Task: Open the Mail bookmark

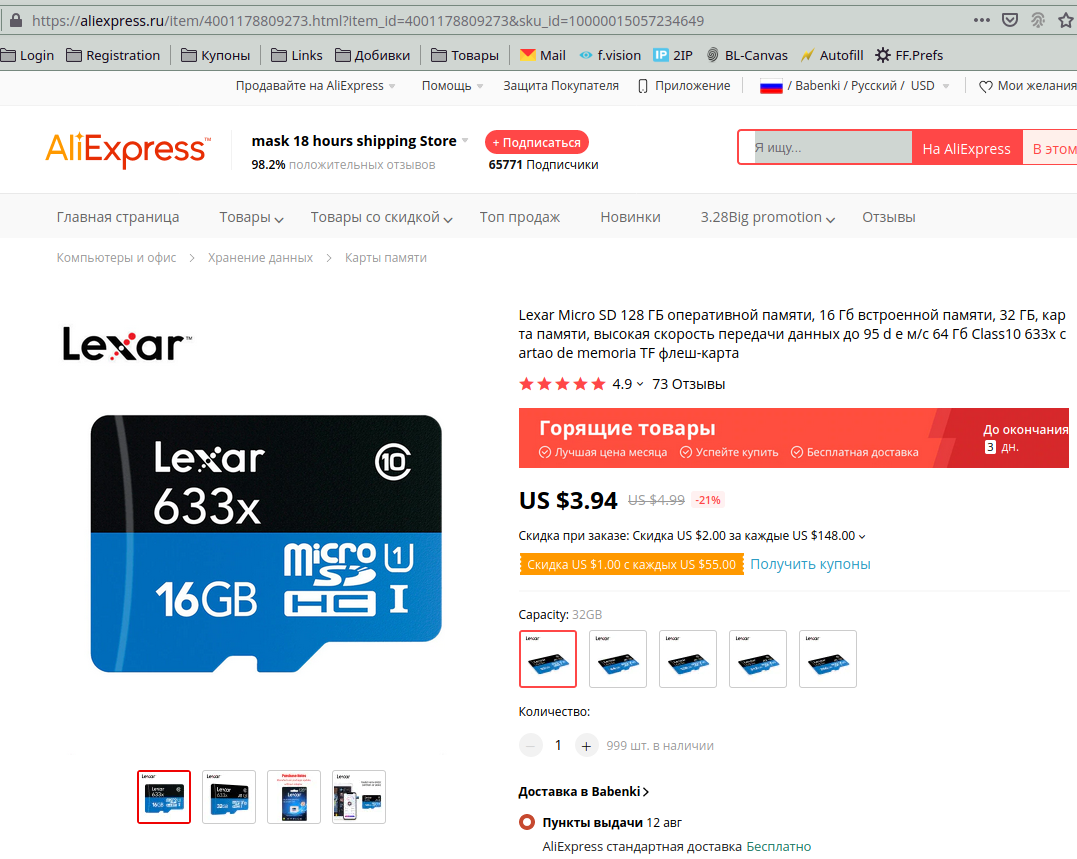Action: tap(543, 56)
